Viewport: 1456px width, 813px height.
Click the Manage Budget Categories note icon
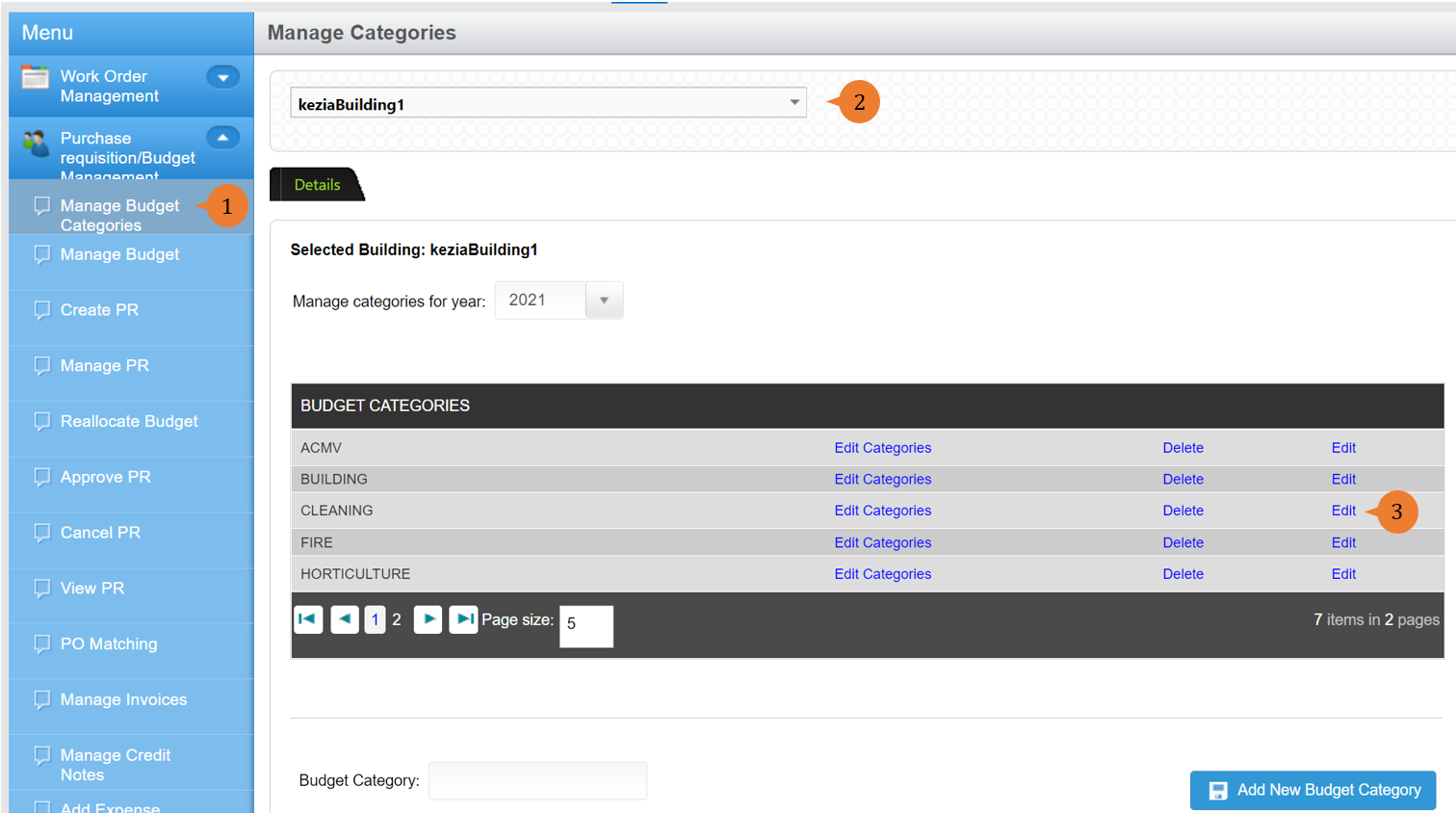pos(41,206)
